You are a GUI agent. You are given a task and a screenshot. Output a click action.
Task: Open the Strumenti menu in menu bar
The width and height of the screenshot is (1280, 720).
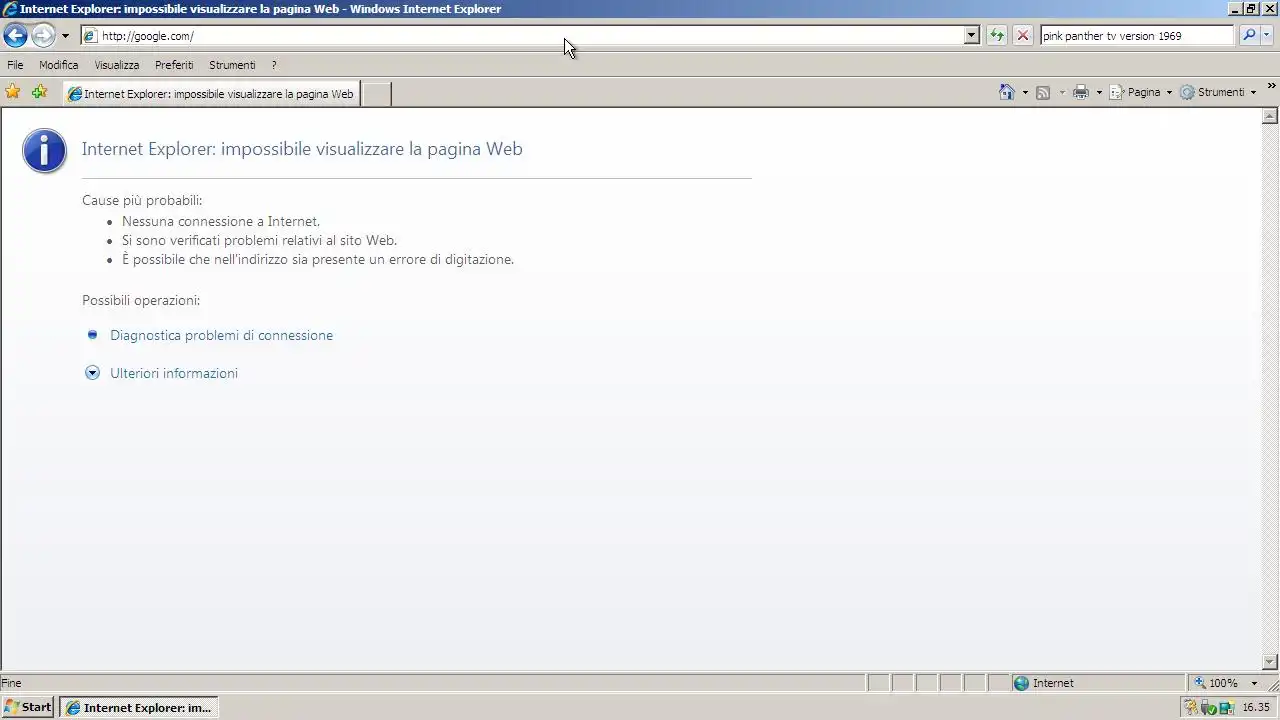(232, 65)
